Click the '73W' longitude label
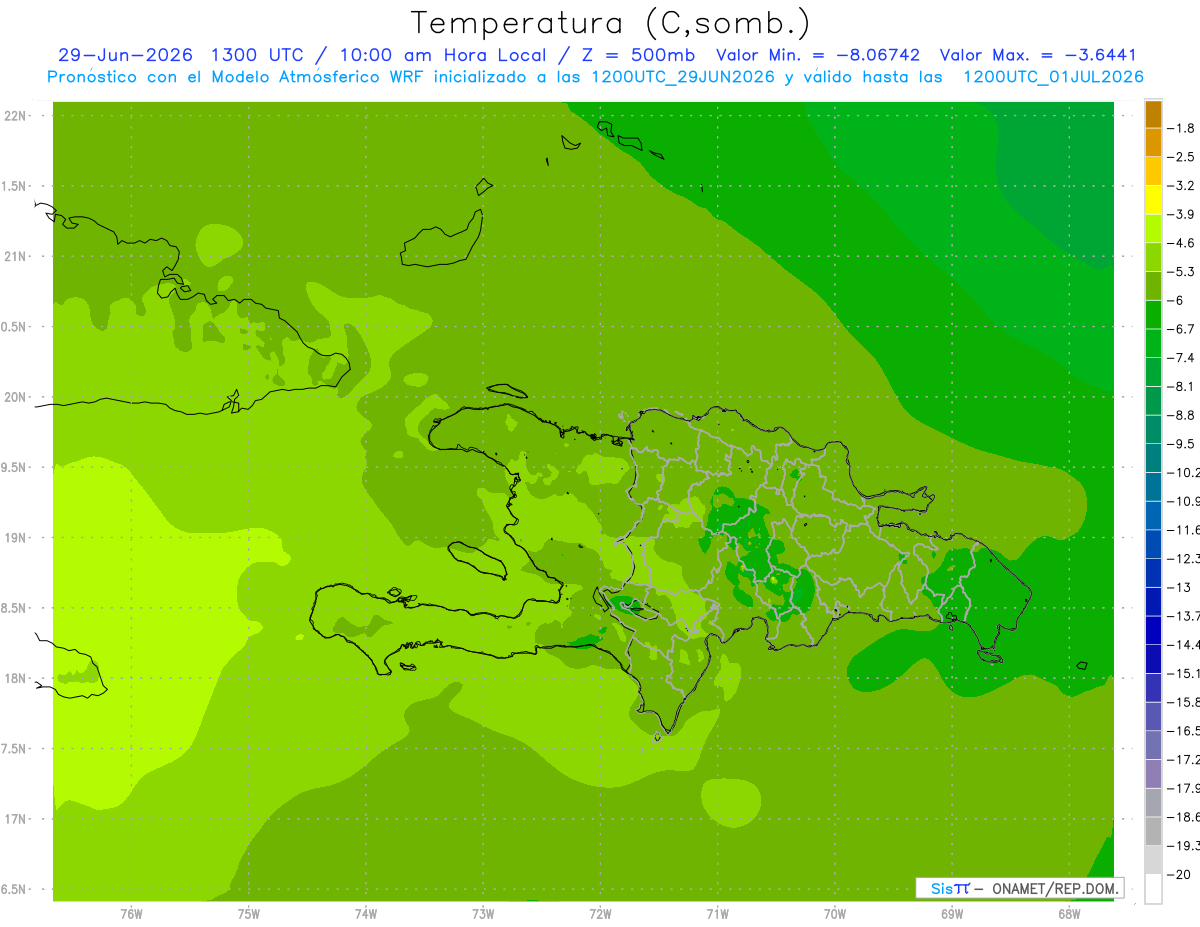The image size is (1200, 927). (x=482, y=913)
